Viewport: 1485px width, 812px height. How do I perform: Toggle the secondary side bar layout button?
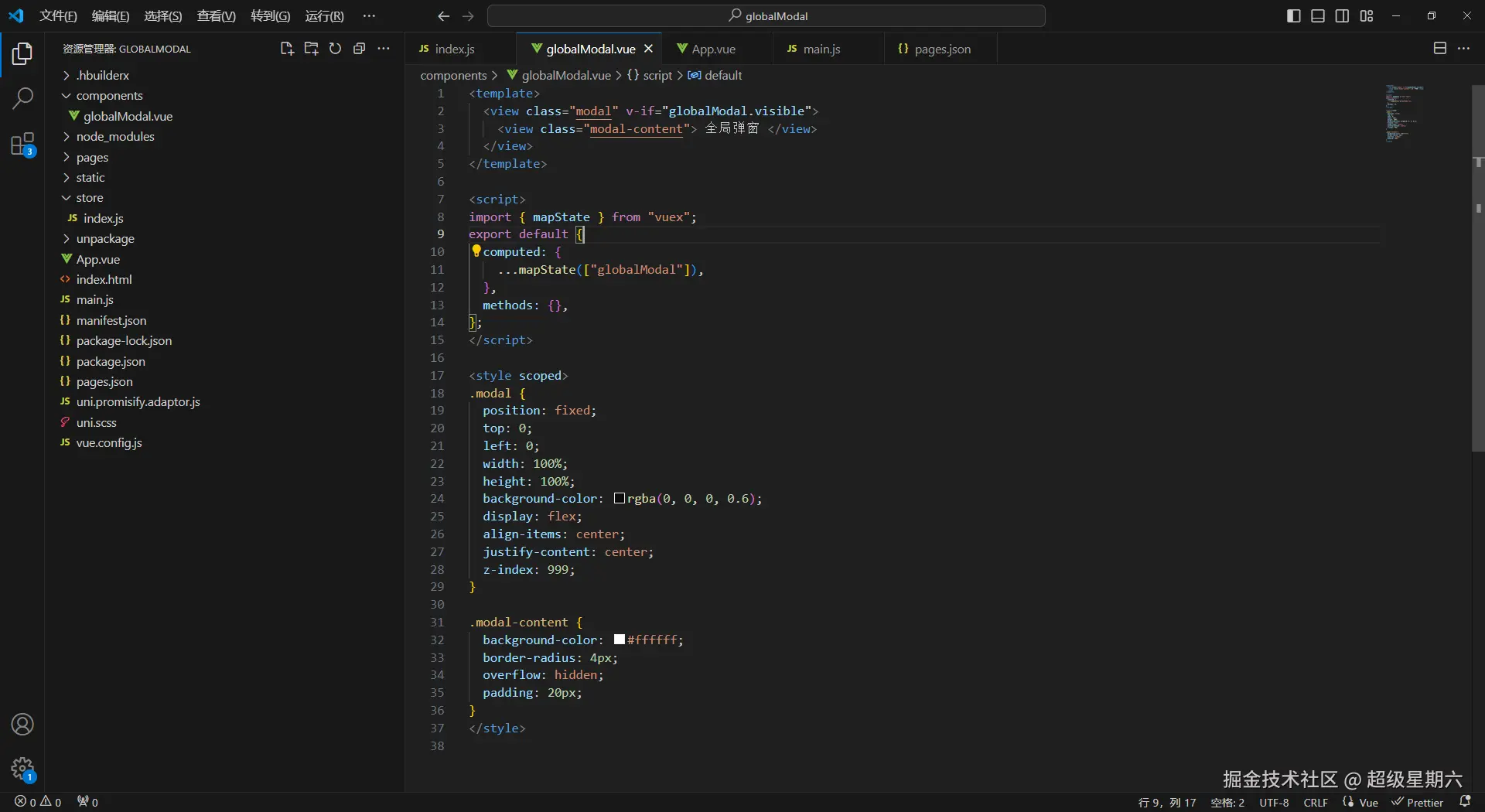(1343, 16)
